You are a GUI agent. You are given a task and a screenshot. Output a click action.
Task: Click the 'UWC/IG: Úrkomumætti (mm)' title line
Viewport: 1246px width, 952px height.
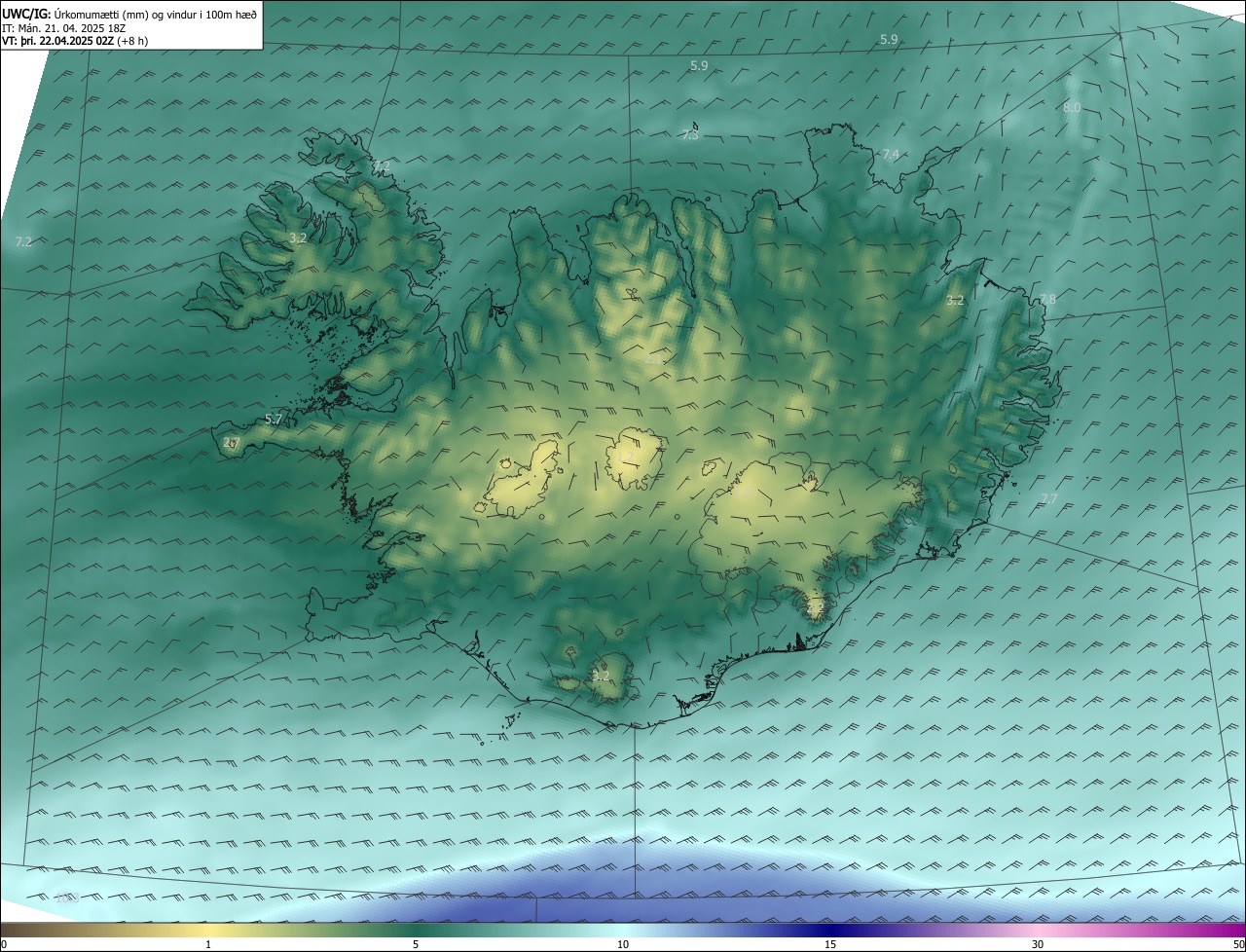[x=129, y=14]
